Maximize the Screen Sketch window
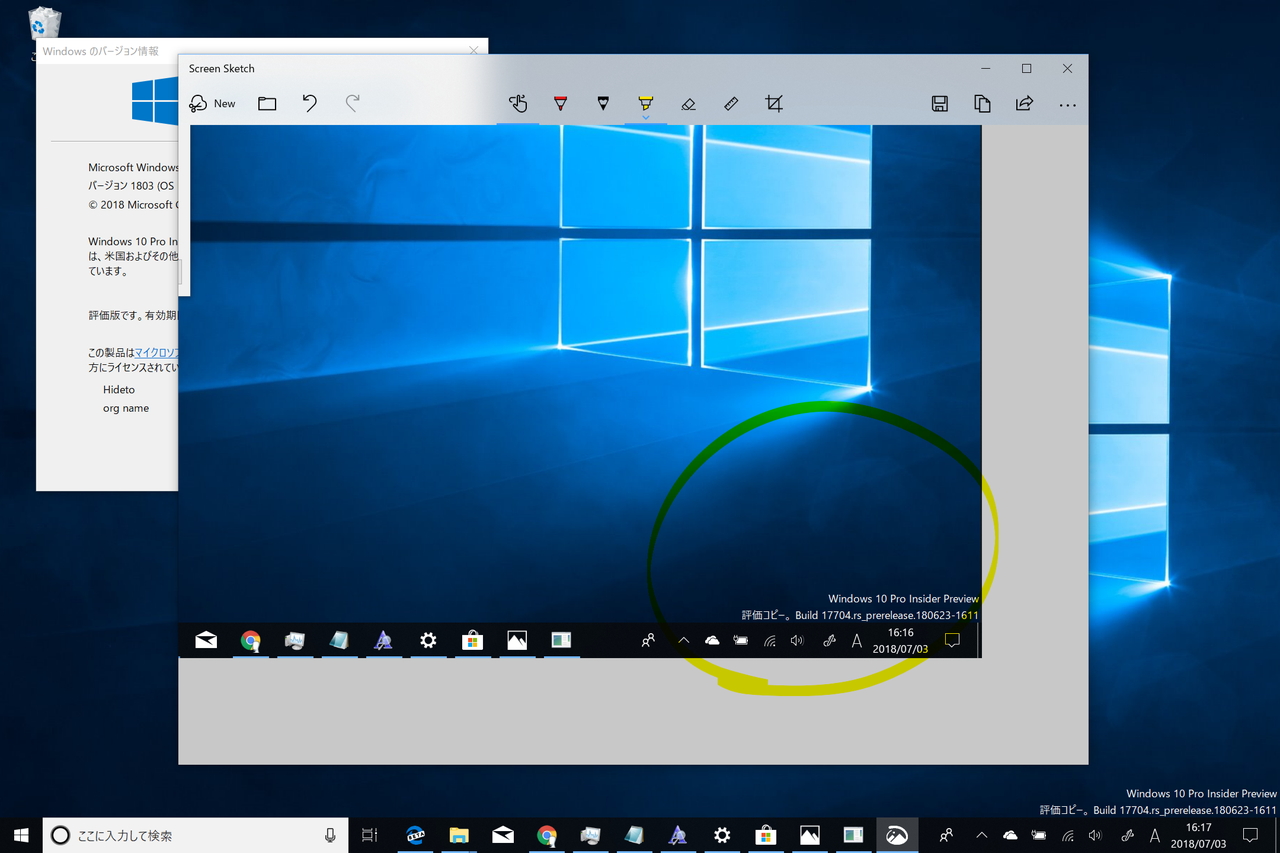This screenshot has width=1280, height=853. 1026,69
